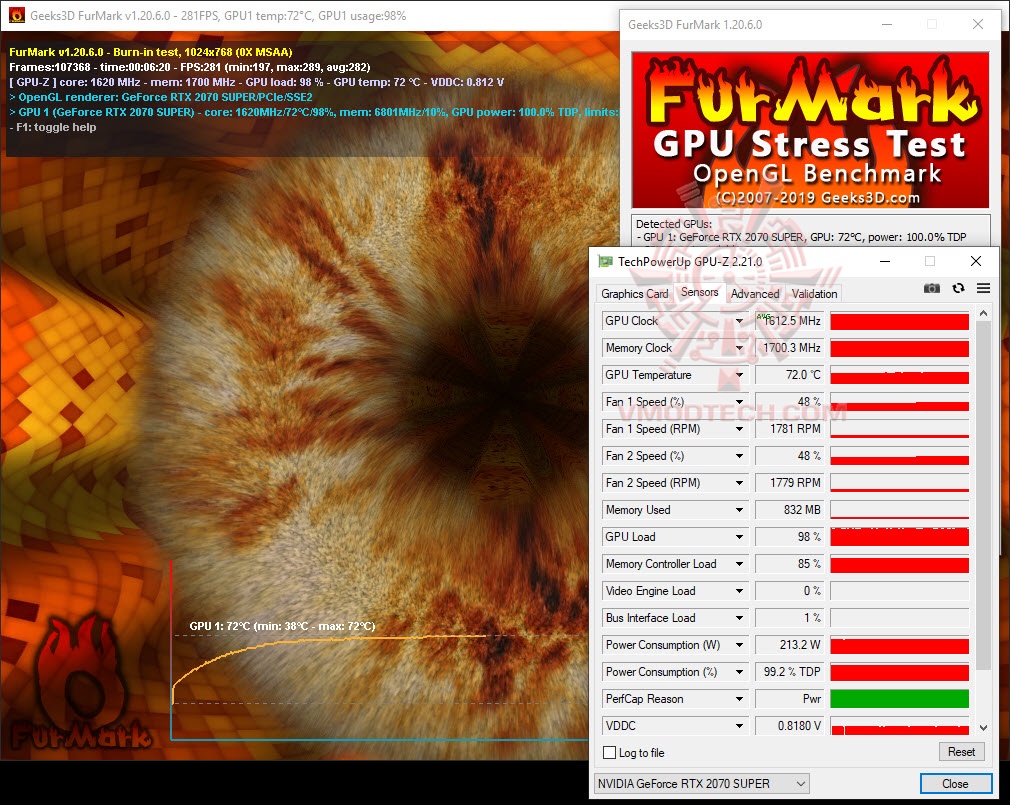Click the Frames and FPS stats line
1010x805 pixels.
point(189,67)
